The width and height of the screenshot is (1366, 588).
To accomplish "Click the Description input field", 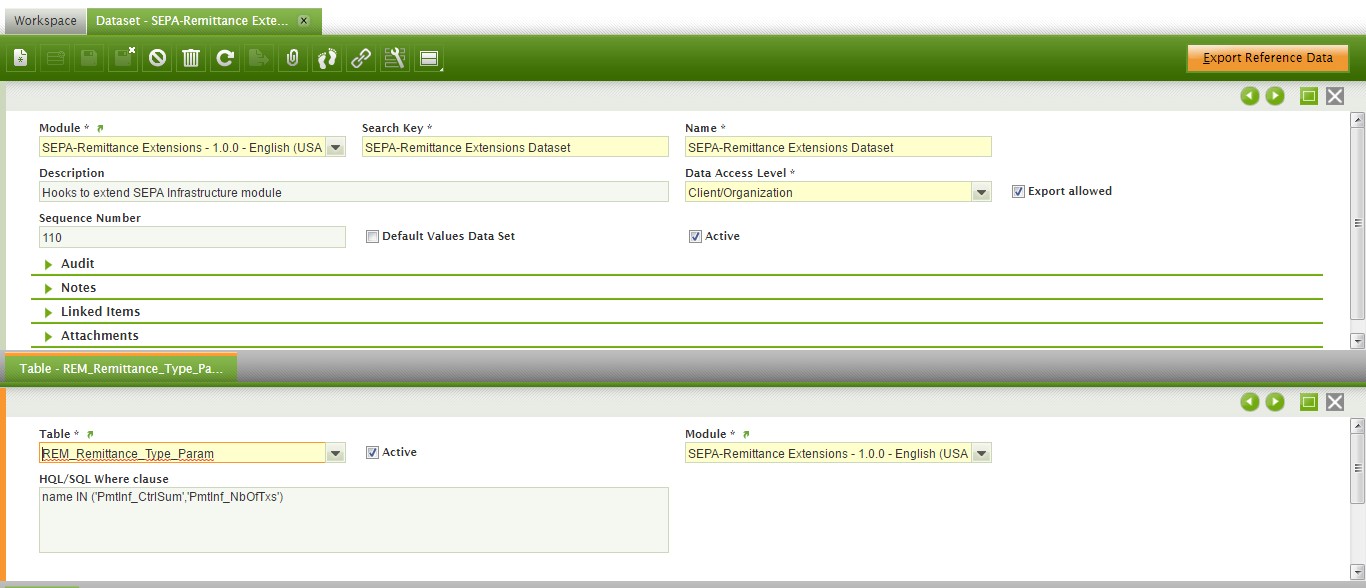I will coord(353,193).
